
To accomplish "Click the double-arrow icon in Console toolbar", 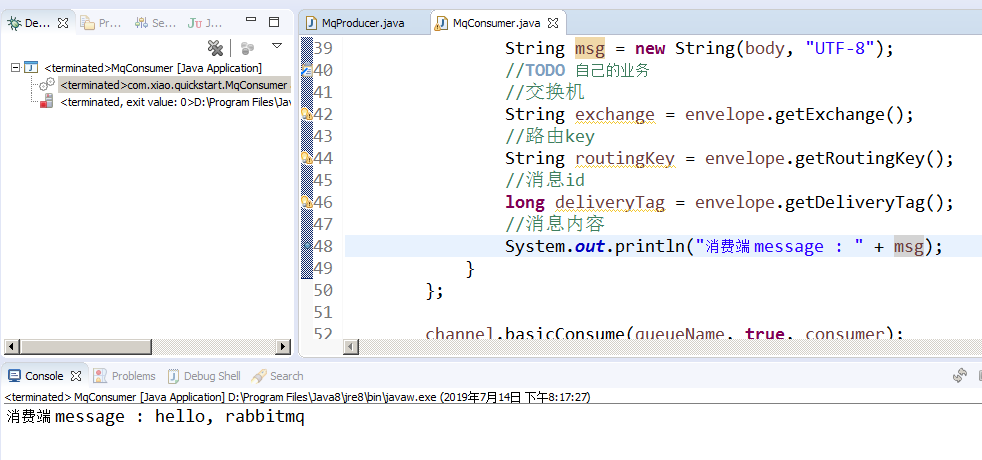I will tap(959, 376).
